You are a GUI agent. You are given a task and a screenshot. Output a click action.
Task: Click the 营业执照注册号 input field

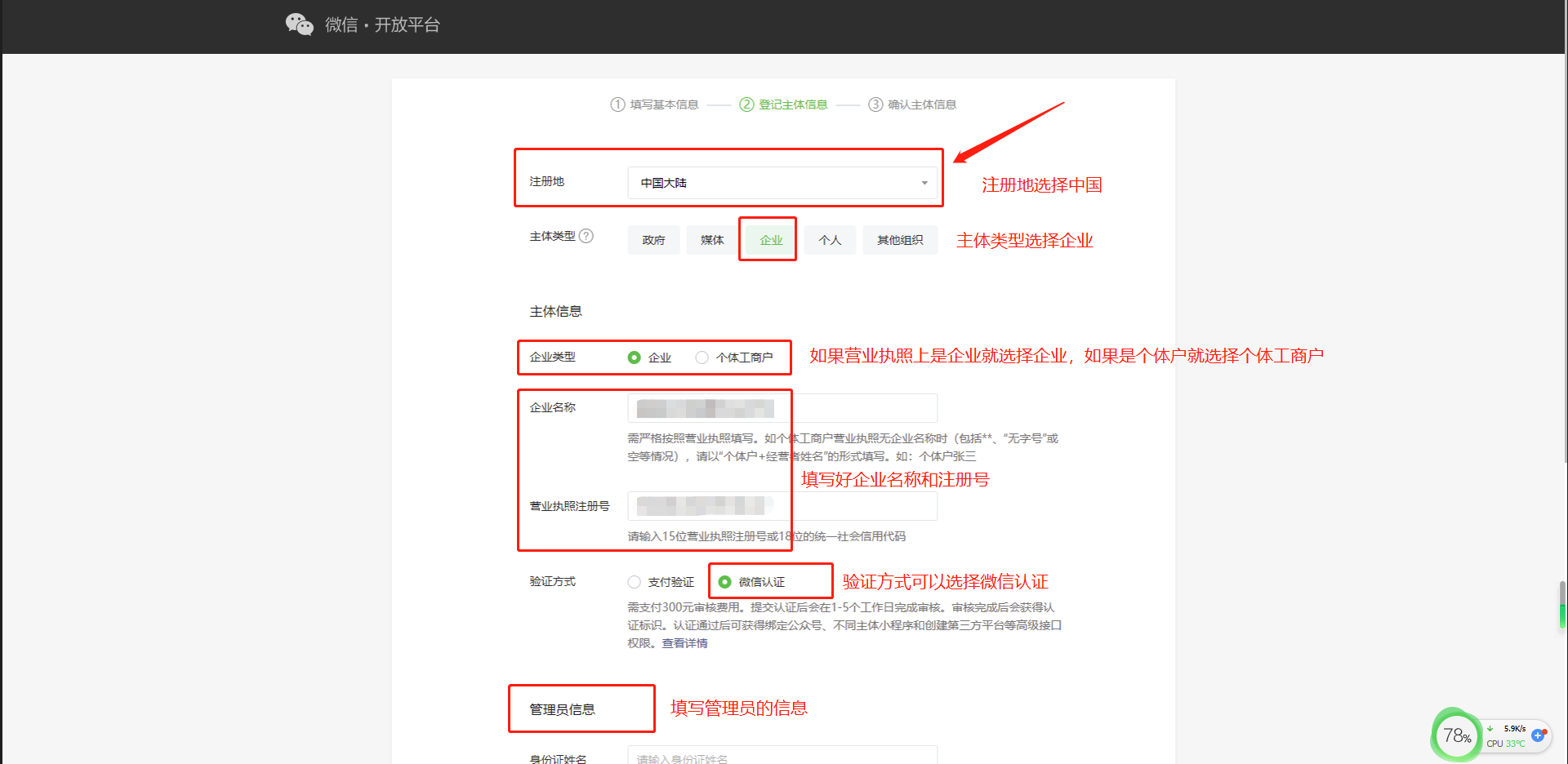[857, 506]
